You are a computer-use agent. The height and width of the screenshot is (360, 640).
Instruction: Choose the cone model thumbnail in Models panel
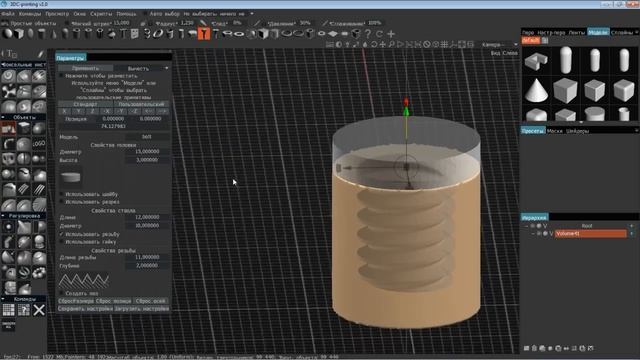click(x=536, y=90)
